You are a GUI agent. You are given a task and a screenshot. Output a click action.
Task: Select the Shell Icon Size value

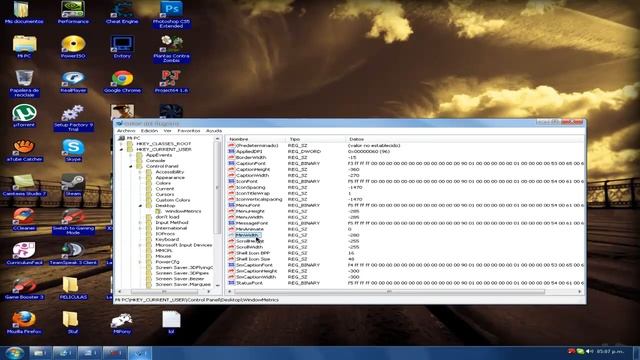[x=253, y=259]
